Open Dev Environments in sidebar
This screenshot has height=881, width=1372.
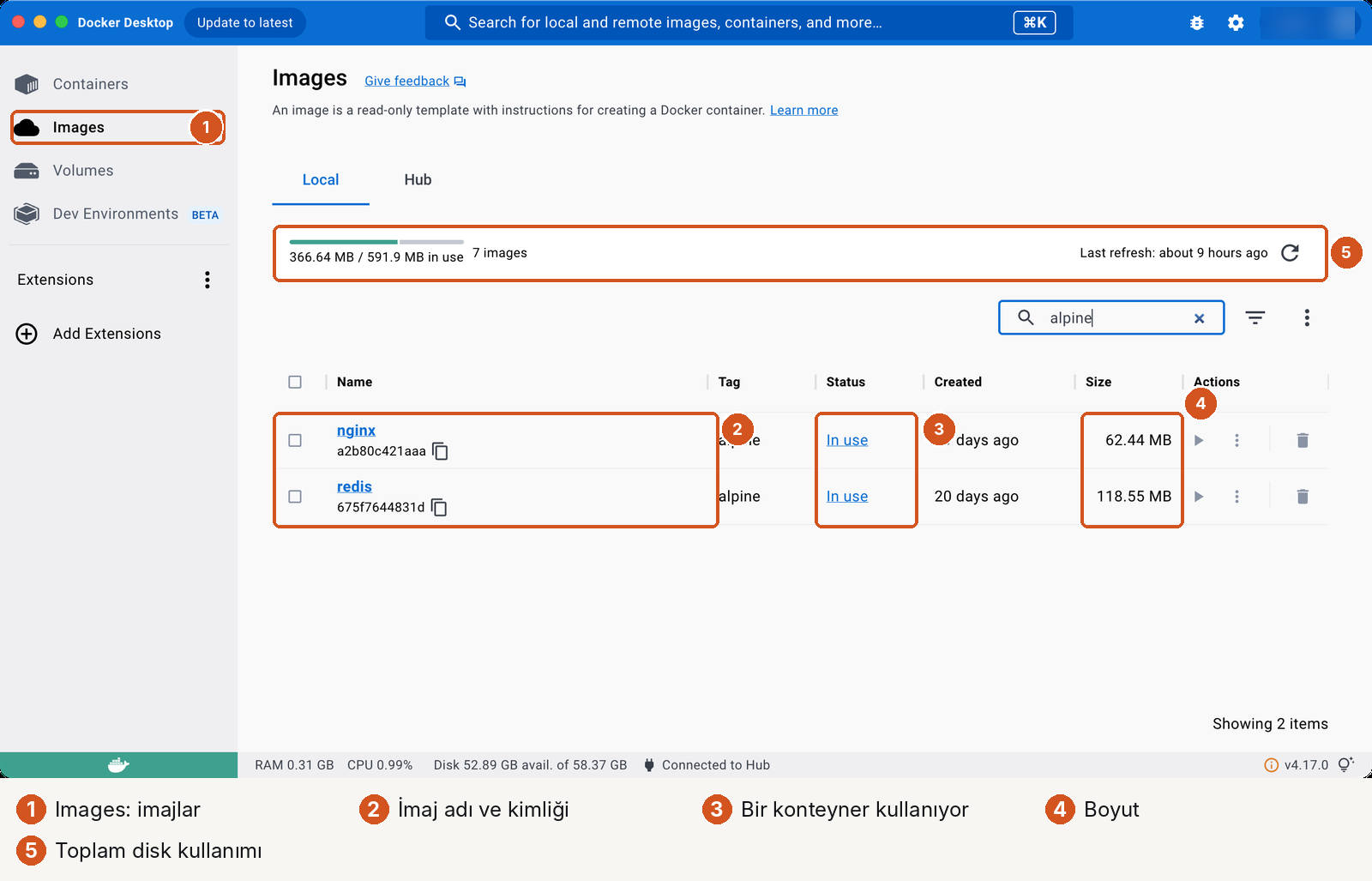[x=117, y=214]
